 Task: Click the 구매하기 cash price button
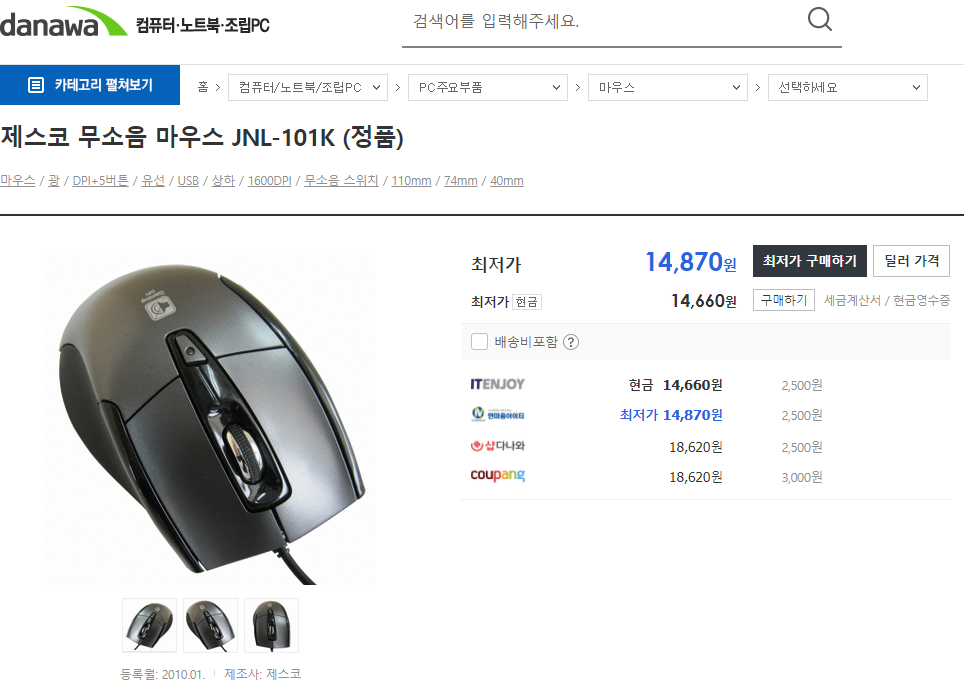tap(784, 300)
